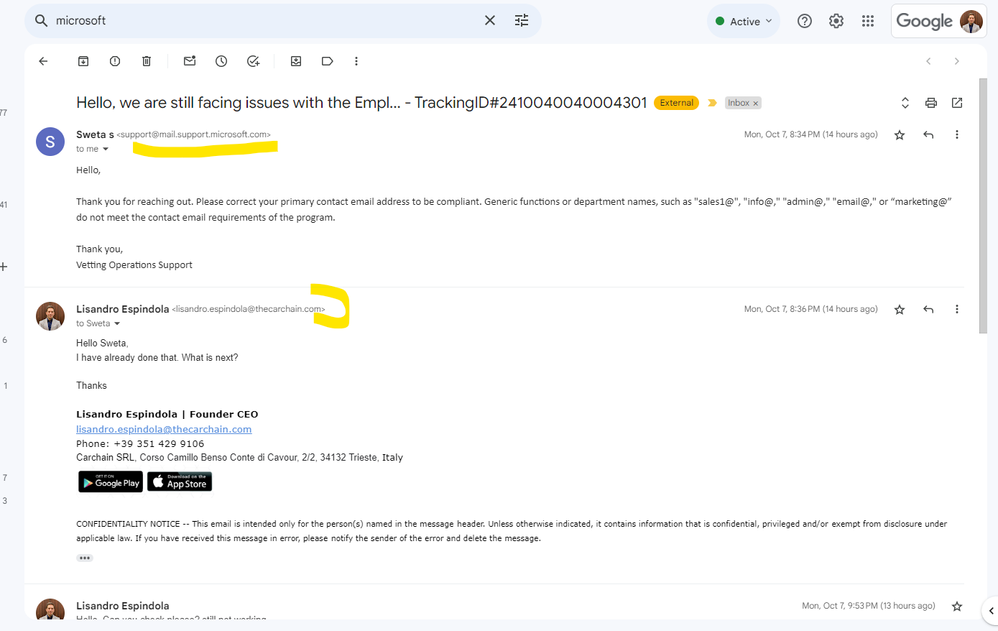Click the Google Play badge
Viewport: 998px width, 631px height.
(x=111, y=482)
